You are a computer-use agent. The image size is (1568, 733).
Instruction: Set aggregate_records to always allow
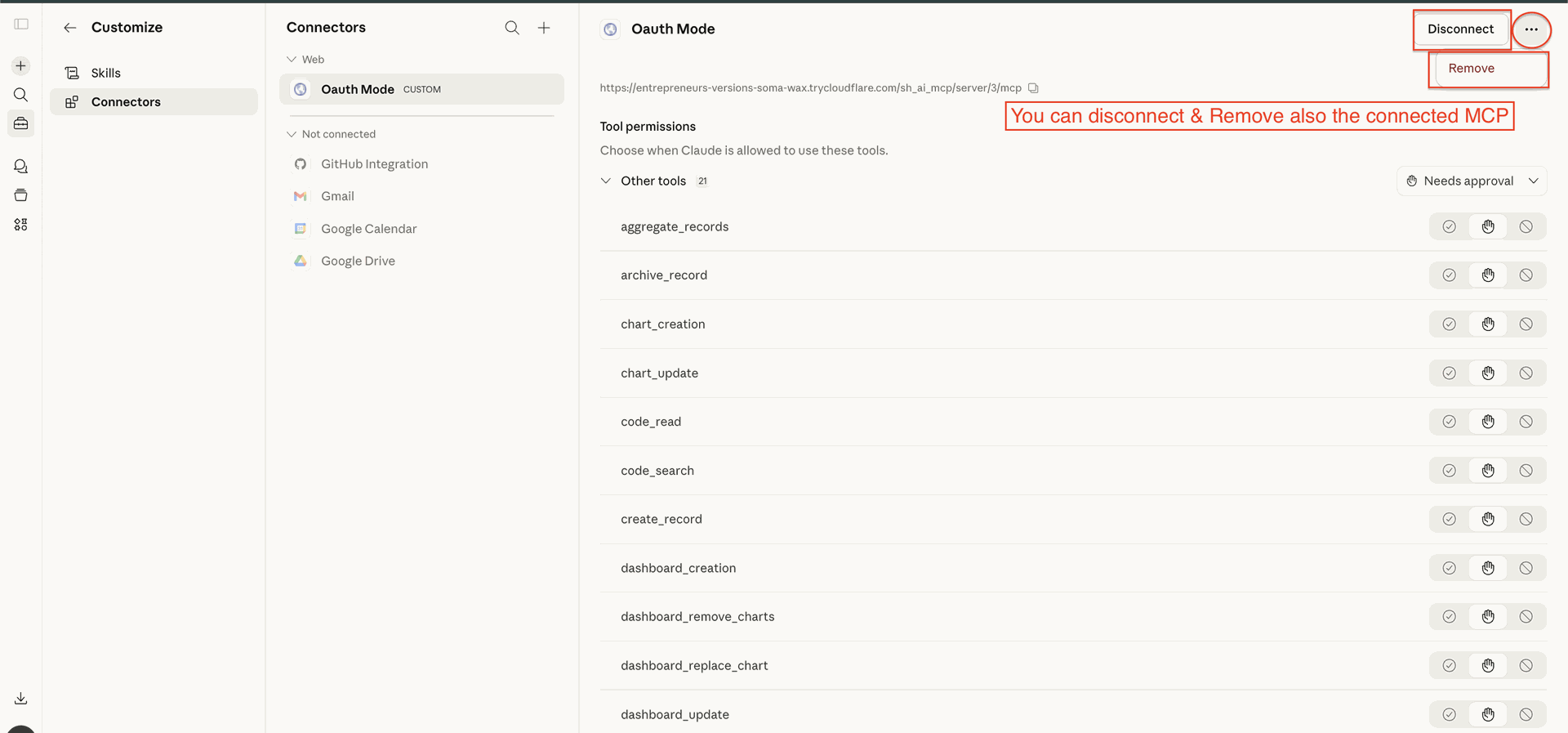(x=1449, y=227)
